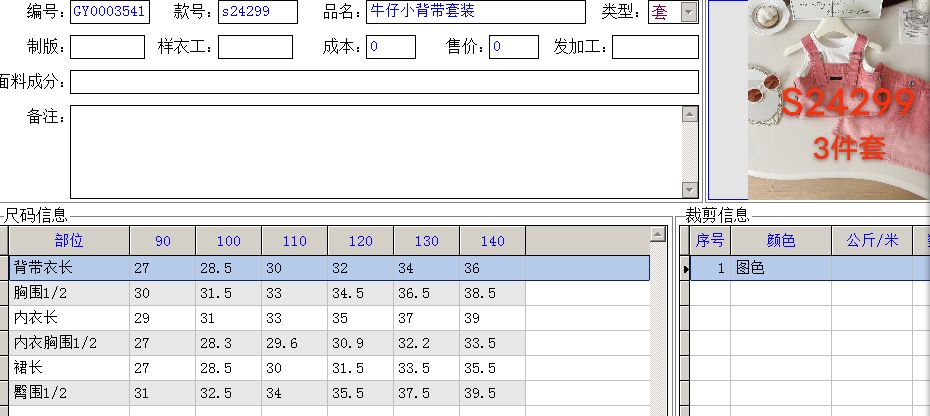The height and width of the screenshot is (416, 930).
Task: Click 胸围1/2 size 120 cell 34.5
Action: point(361,293)
